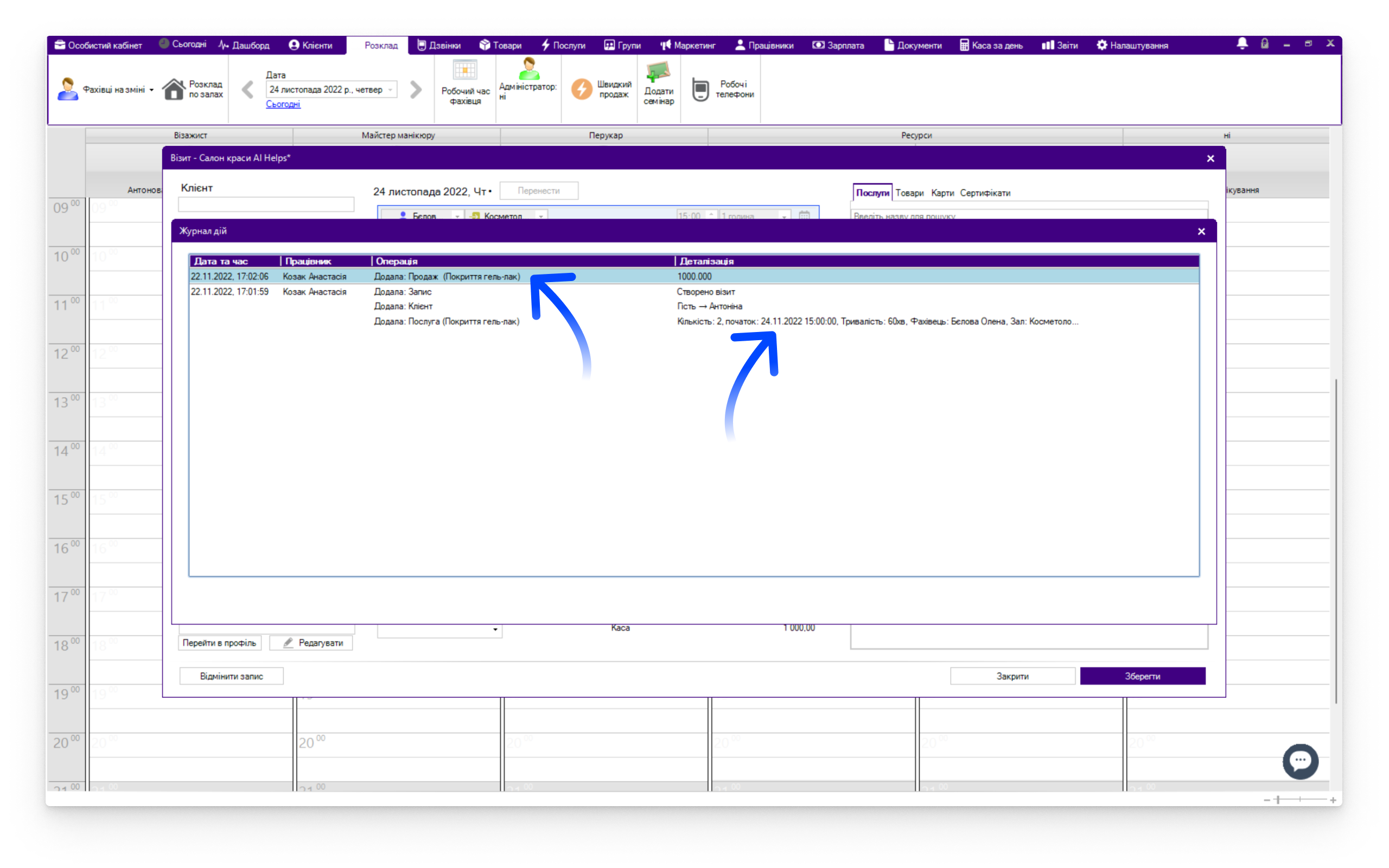Click 'Додала: Послуга (Покриття гель-лак)' entry
Viewport: 1389px width, 868px height.
pos(447,322)
